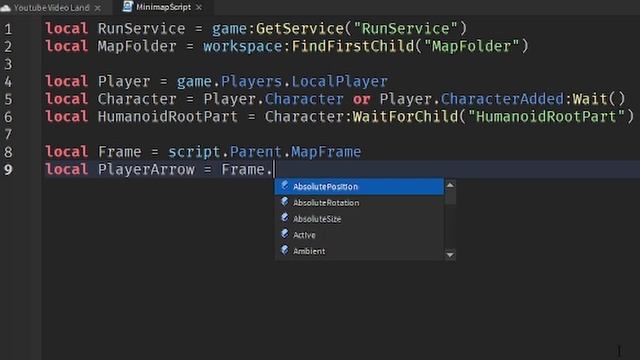
Task: Switch to the Youtube Video Land tab
Action: coord(51,7)
